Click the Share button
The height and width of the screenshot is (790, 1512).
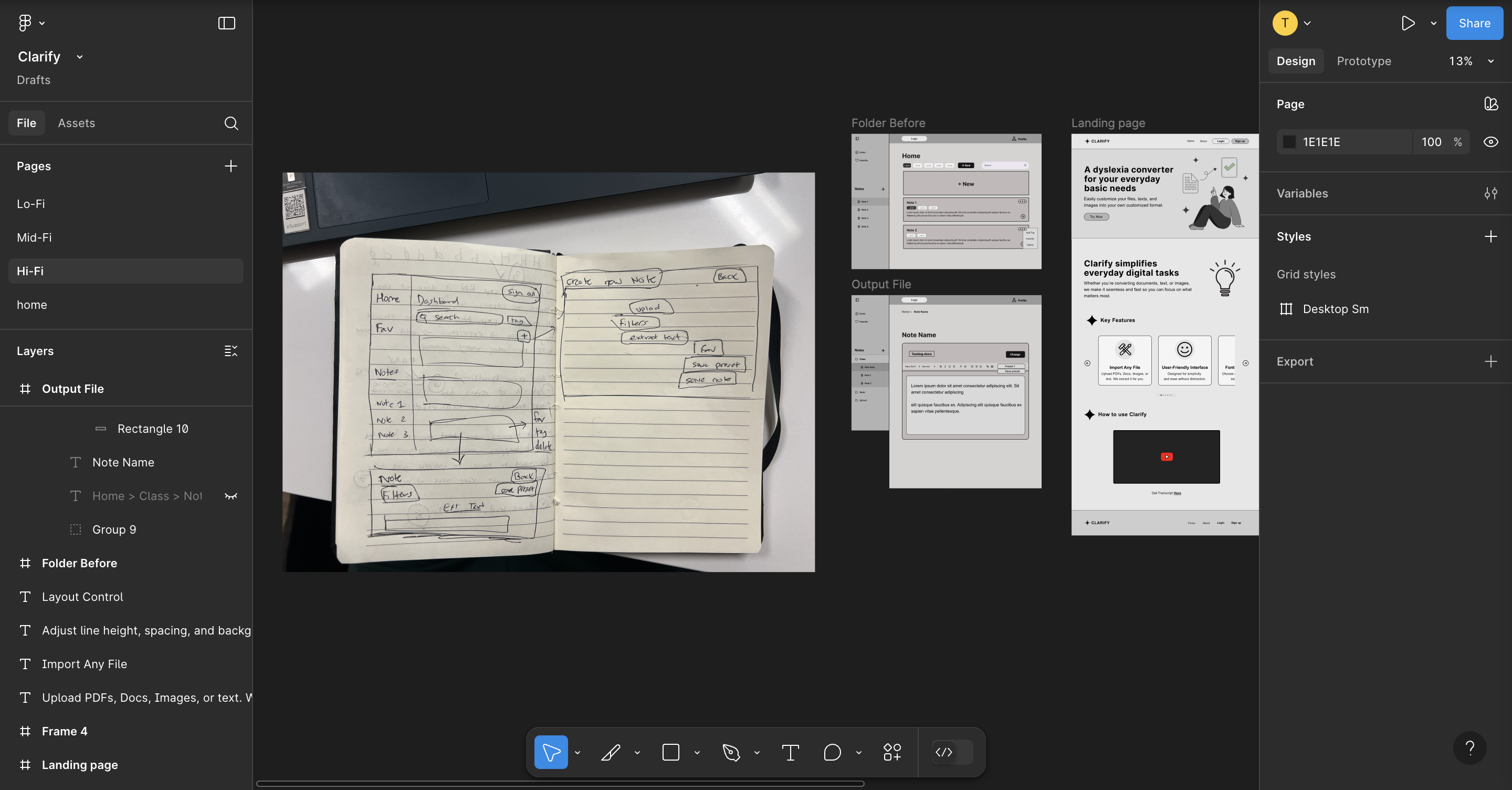point(1474,23)
